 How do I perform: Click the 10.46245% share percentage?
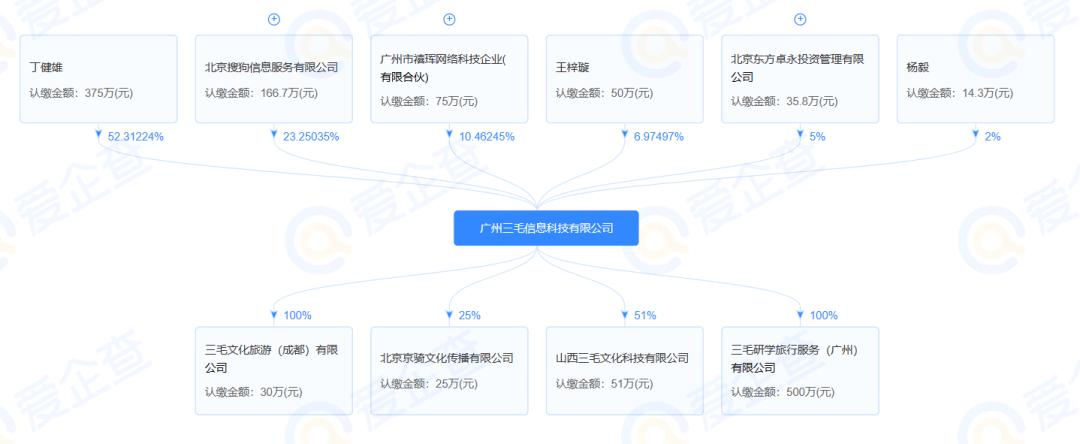coord(486,136)
